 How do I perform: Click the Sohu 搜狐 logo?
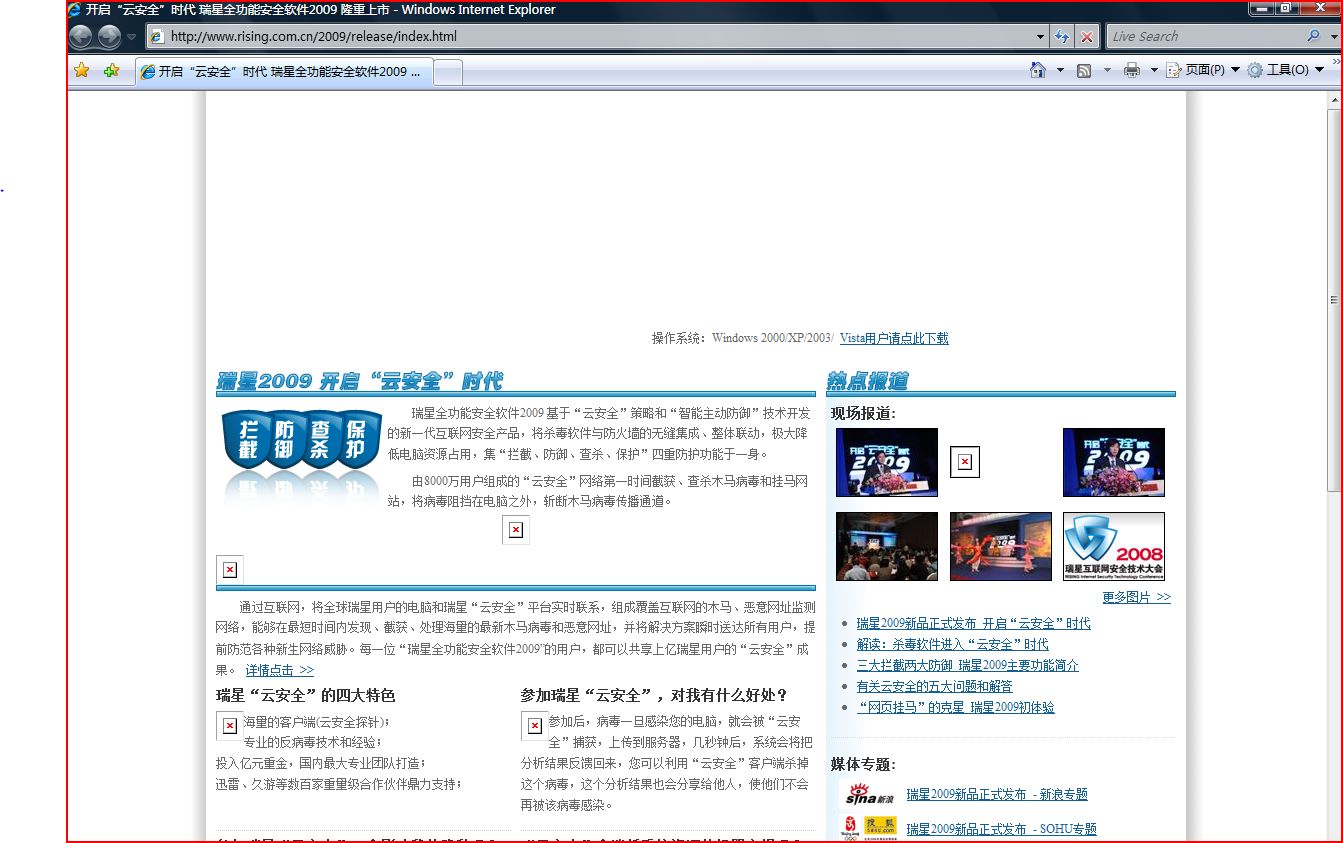pos(869,828)
